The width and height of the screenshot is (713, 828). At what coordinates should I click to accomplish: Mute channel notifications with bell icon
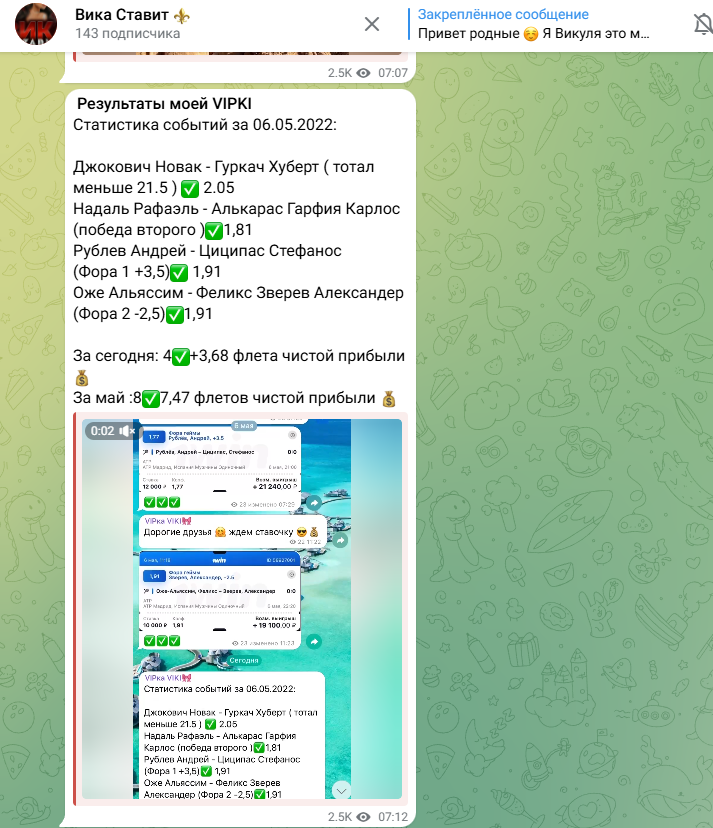point(702,24)
